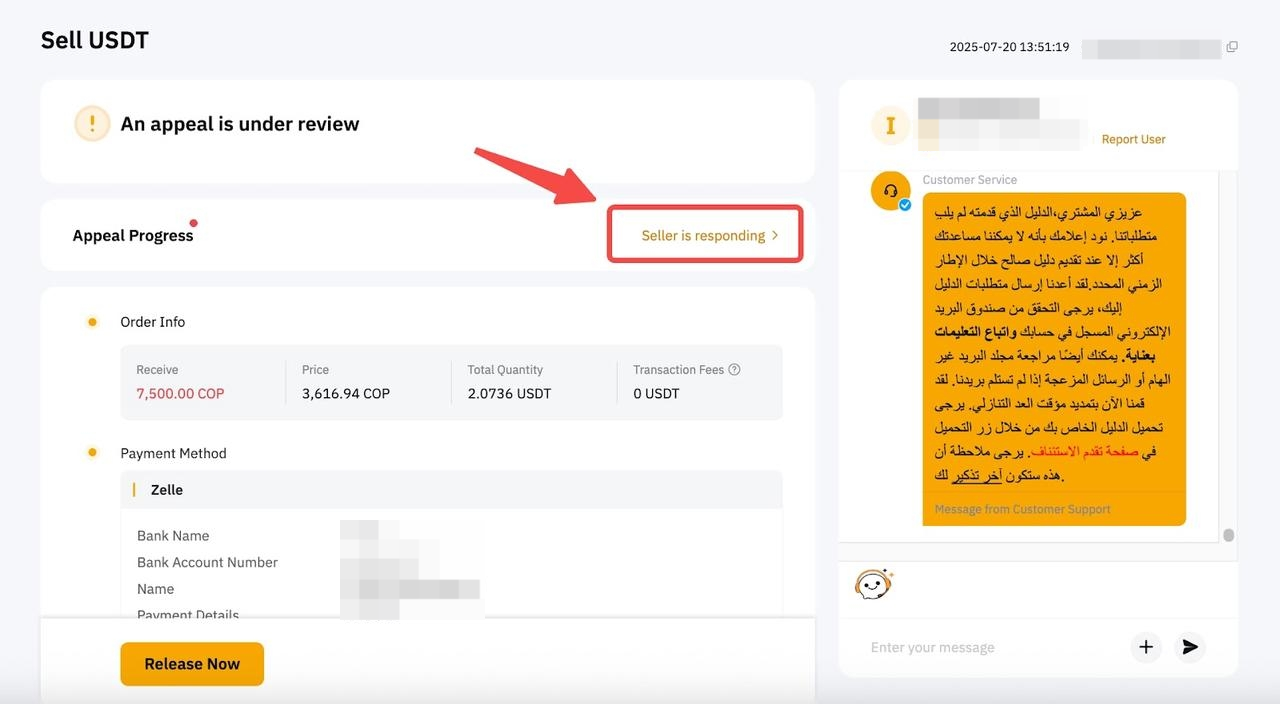Viewport: 1280px width, 704px height.
Task: Click the Customer Service headset avatar
Action: coord(890,191)
